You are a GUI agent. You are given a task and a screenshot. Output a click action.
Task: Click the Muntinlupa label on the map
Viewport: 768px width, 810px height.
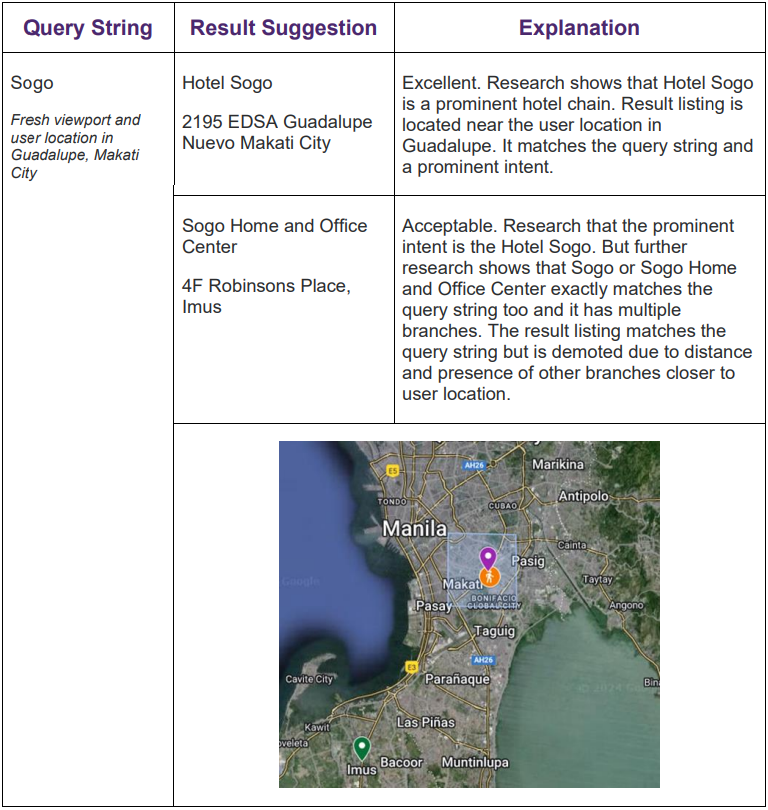coord(475,762)
